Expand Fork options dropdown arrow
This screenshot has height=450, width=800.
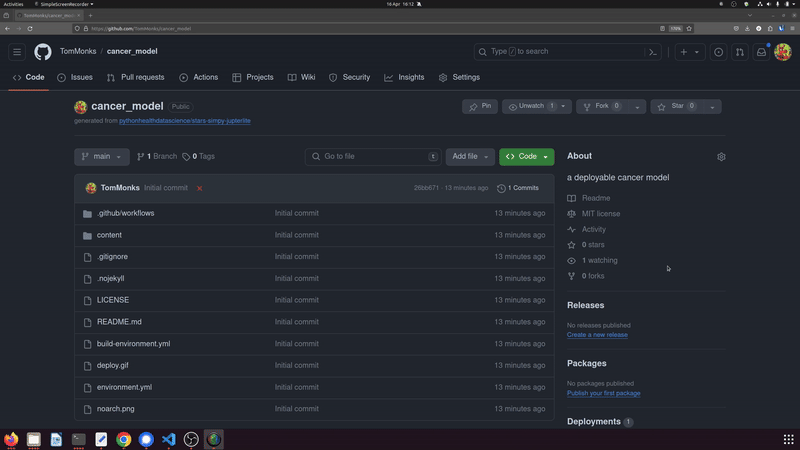637,107
